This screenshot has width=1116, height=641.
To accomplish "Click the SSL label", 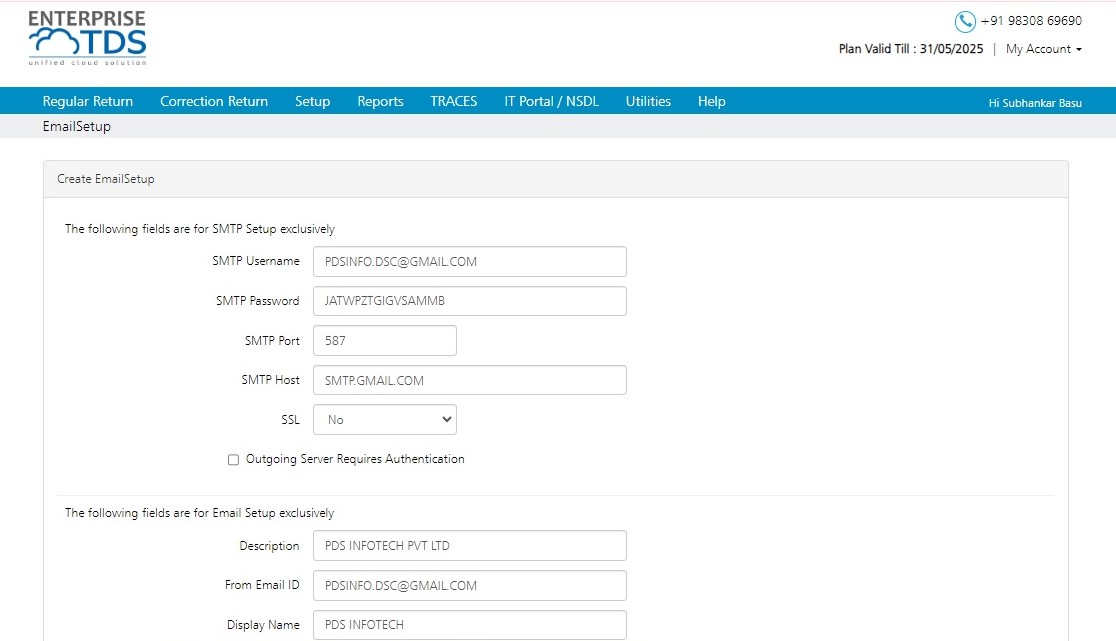I will pyautogui.click(x=290, y=420).
